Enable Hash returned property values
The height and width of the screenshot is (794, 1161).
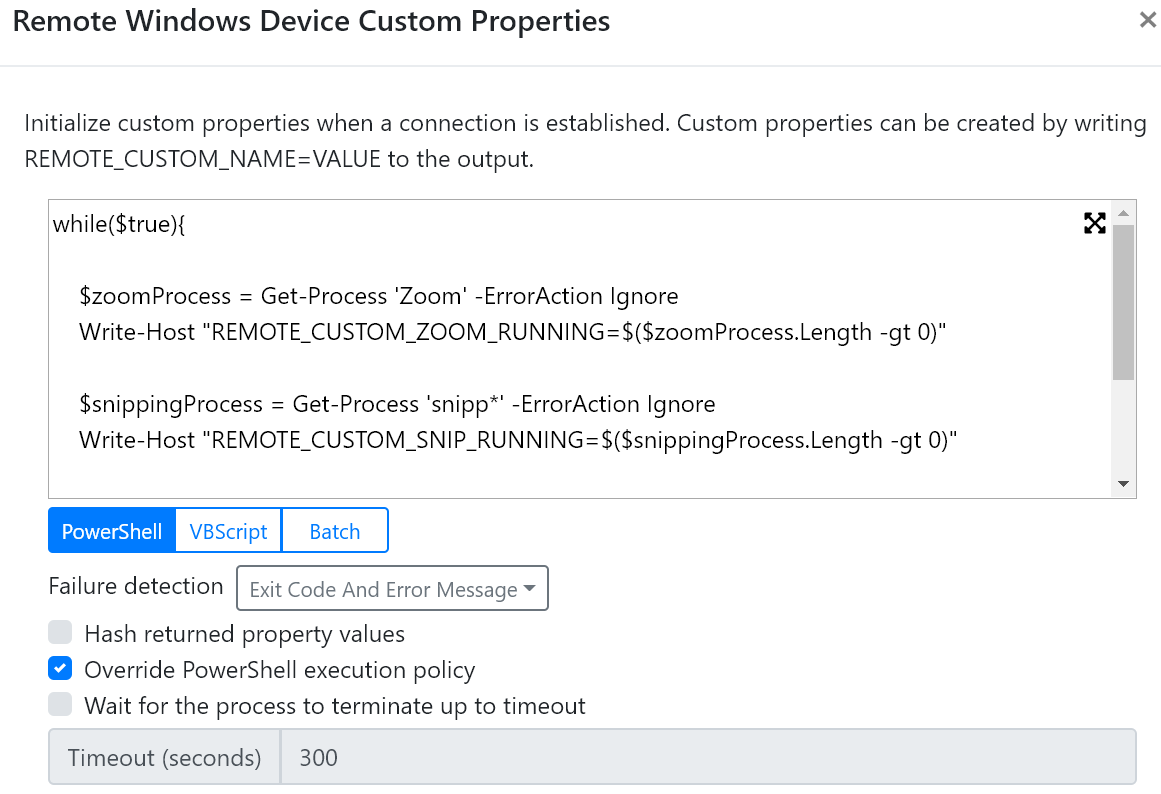click(x=59, y=632)
